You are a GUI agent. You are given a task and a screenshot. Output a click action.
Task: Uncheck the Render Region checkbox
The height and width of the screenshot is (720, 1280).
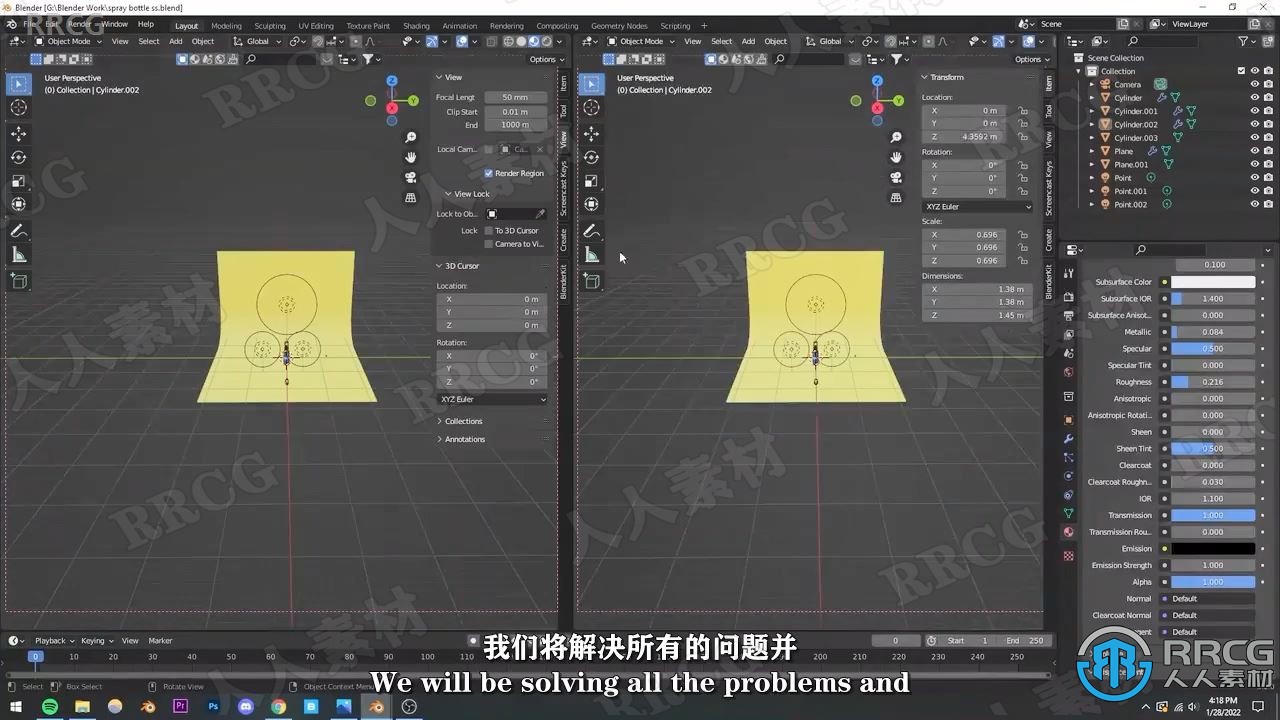(x=489, y=173)
